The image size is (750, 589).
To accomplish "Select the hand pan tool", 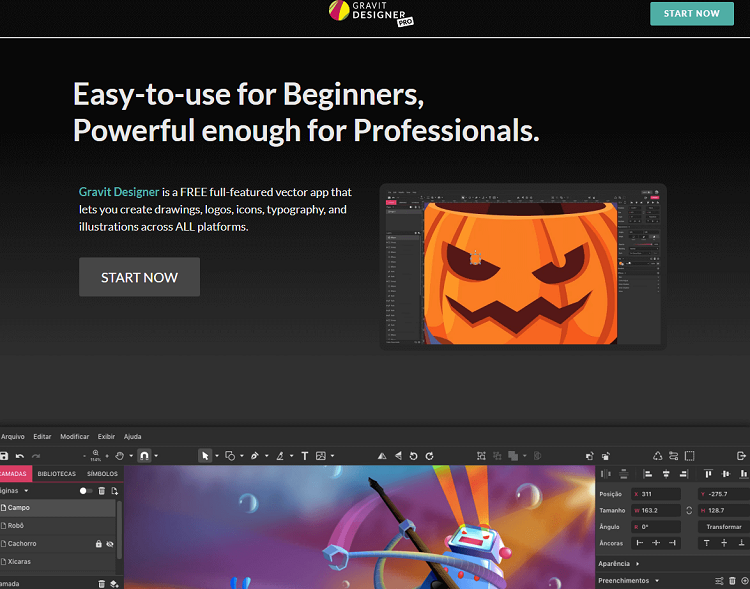I will (120, 456).
